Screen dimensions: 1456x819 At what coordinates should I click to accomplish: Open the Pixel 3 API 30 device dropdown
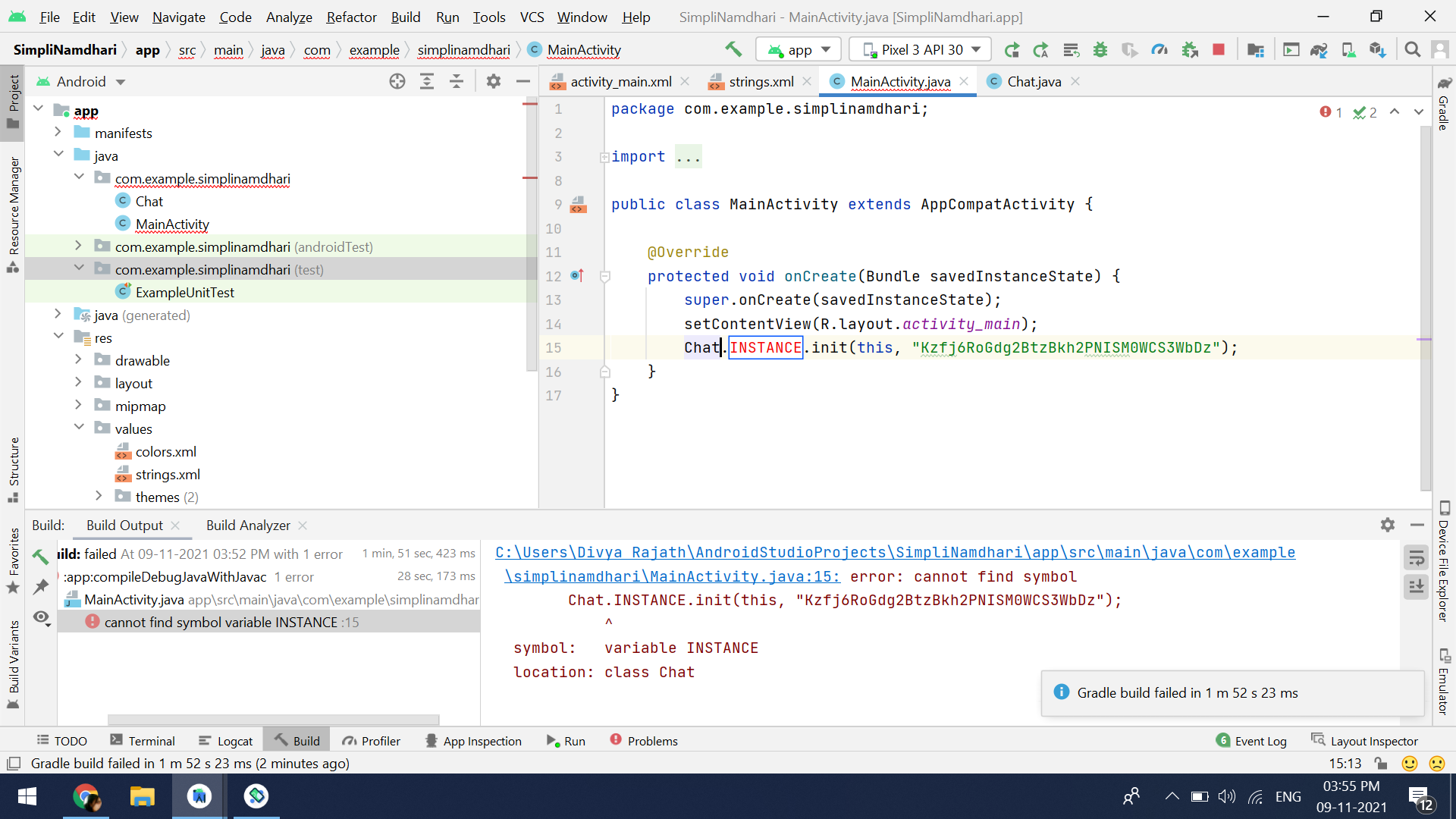coord(921,49)
